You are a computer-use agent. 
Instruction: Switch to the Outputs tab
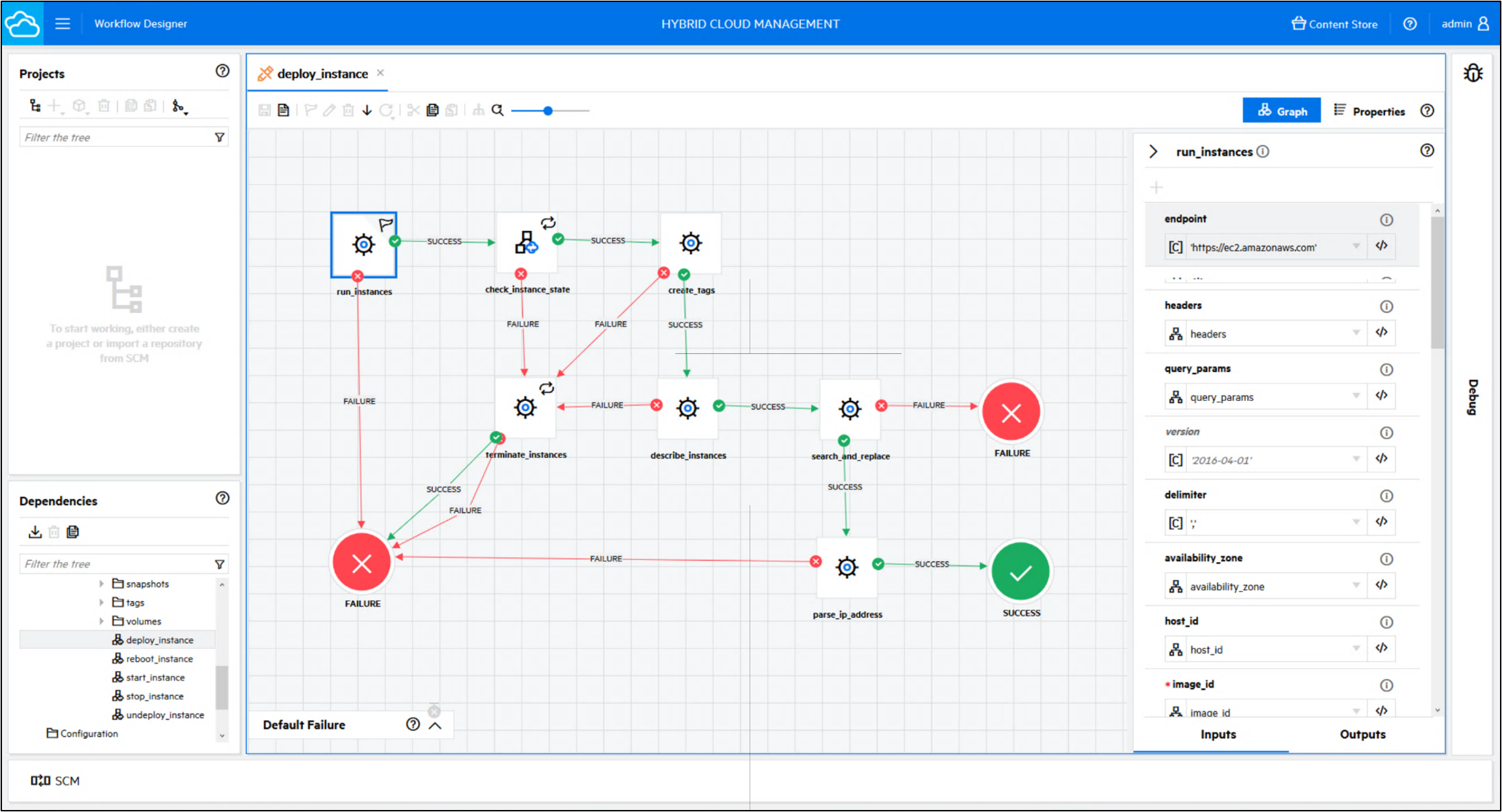pyautogui.click(x=1362, y=734)
